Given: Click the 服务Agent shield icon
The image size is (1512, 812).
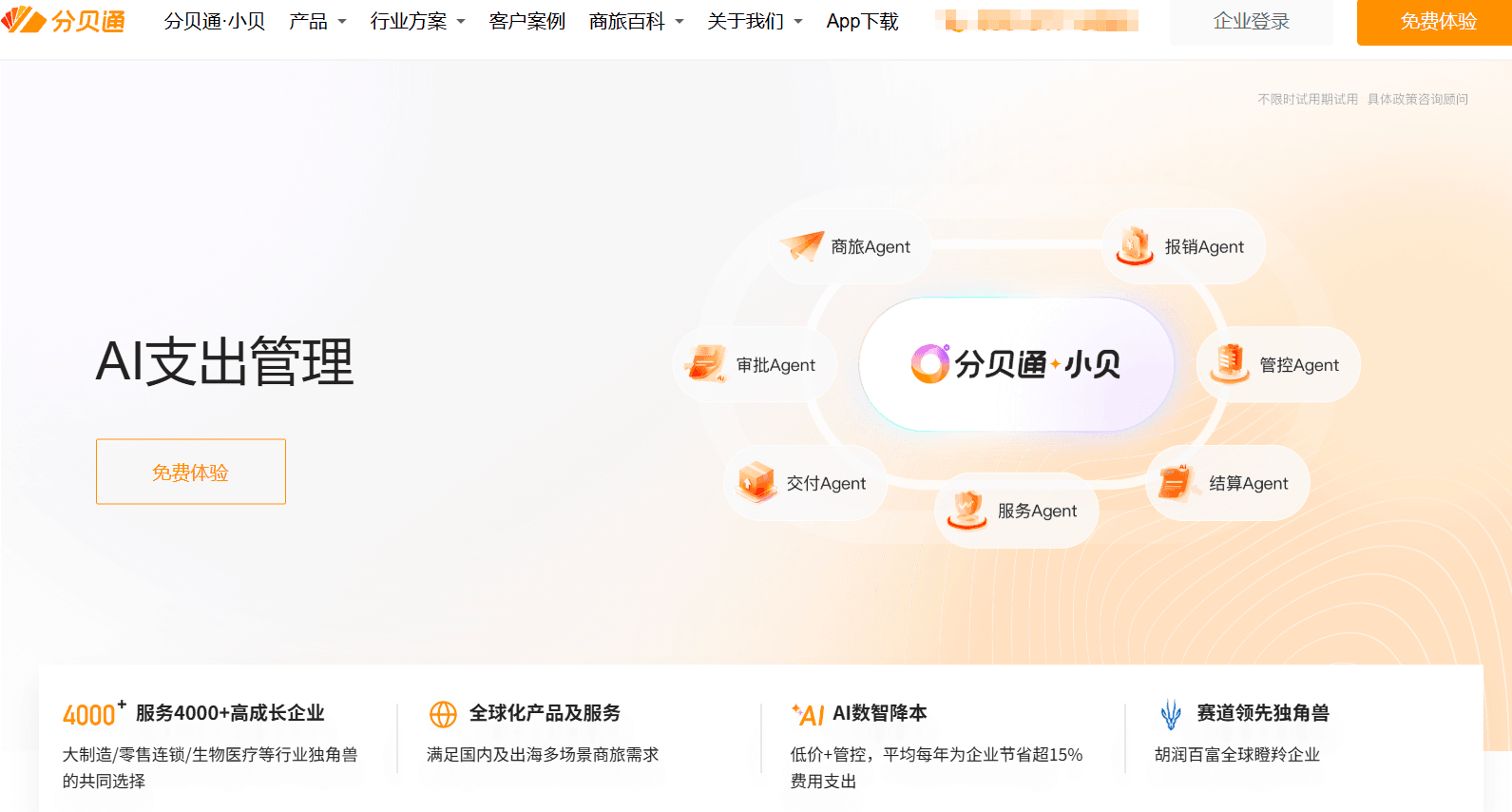Looking at the screenshot, I should [967, 511].
